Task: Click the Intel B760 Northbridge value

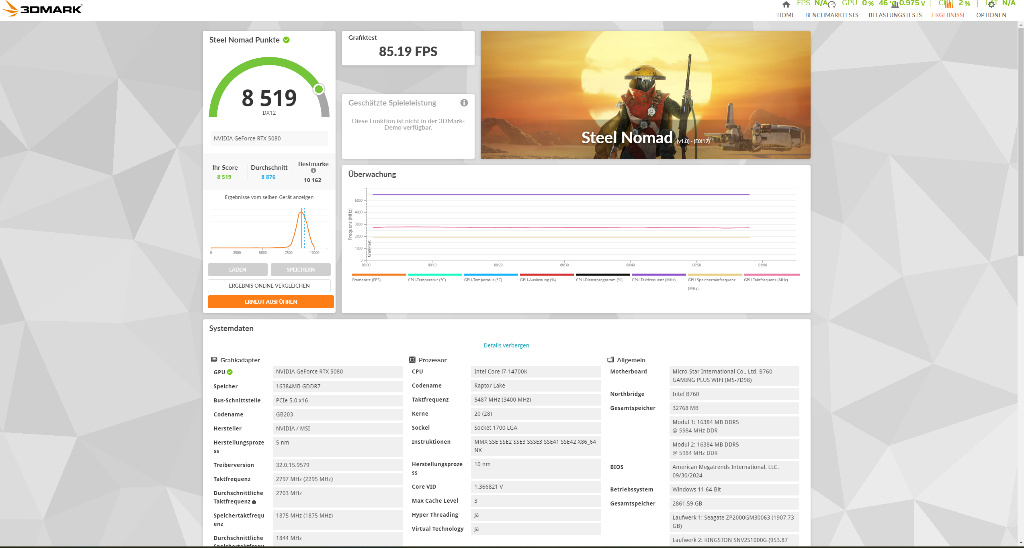Action: [x=734, y=394]
